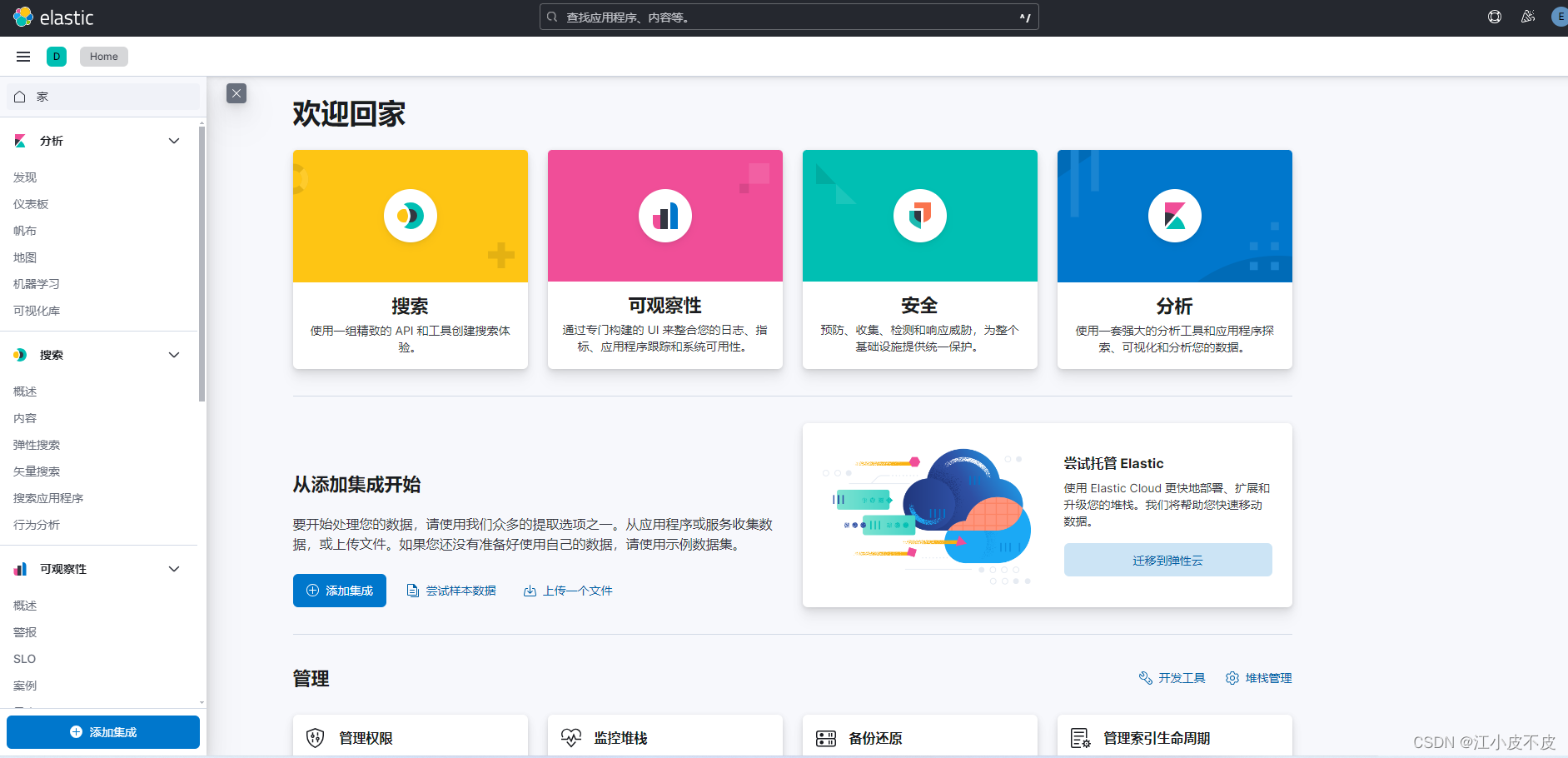Open the navigation hamburger menu

(22, 56)
